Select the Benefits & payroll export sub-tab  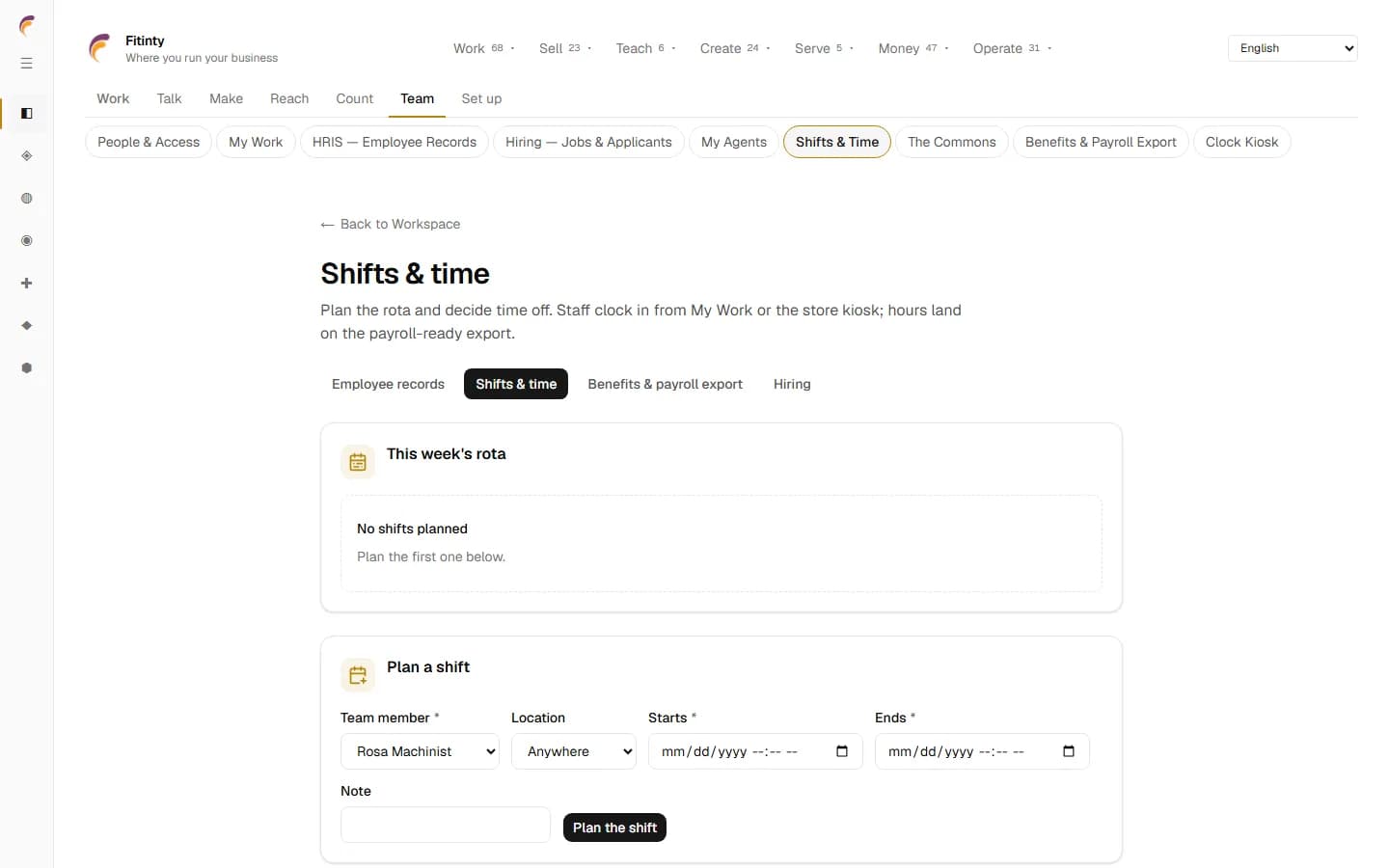click(666, 384)
